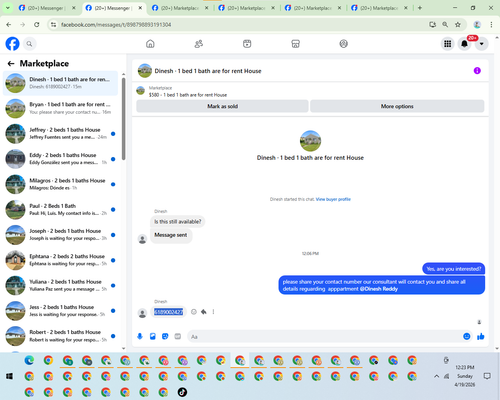Reload the page
The height and width of the screenshot is (400, 500).
pyautogui.click(x=37, y=25)
